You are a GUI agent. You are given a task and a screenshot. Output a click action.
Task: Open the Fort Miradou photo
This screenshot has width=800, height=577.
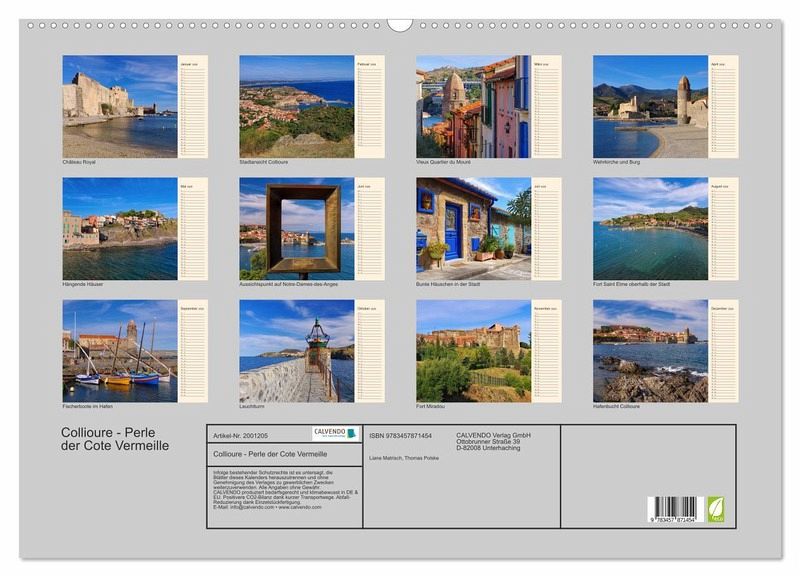[x=473, y=350]
